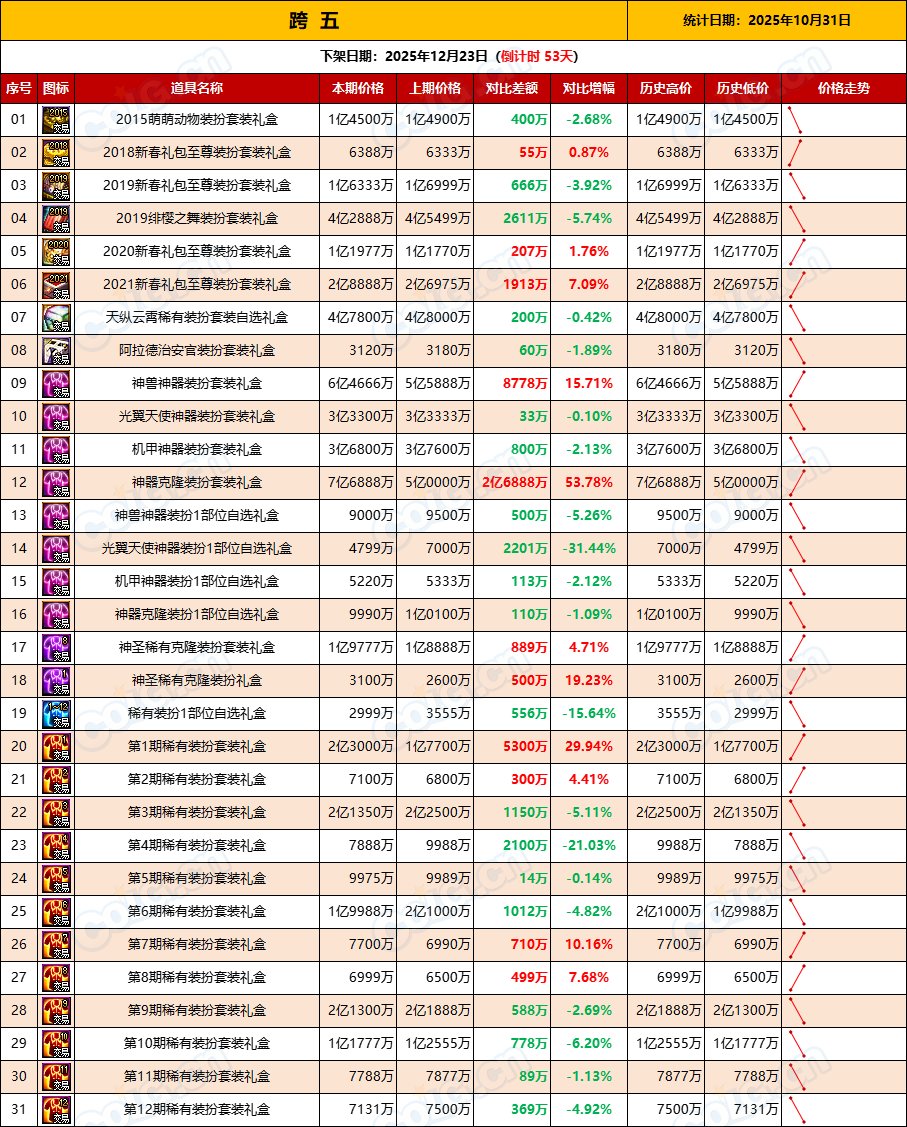Click the 阿拉德治安官装扮套装礼盒 item icon
The width and height of the screenshot is (907, 1127).
tap(55, 351)
